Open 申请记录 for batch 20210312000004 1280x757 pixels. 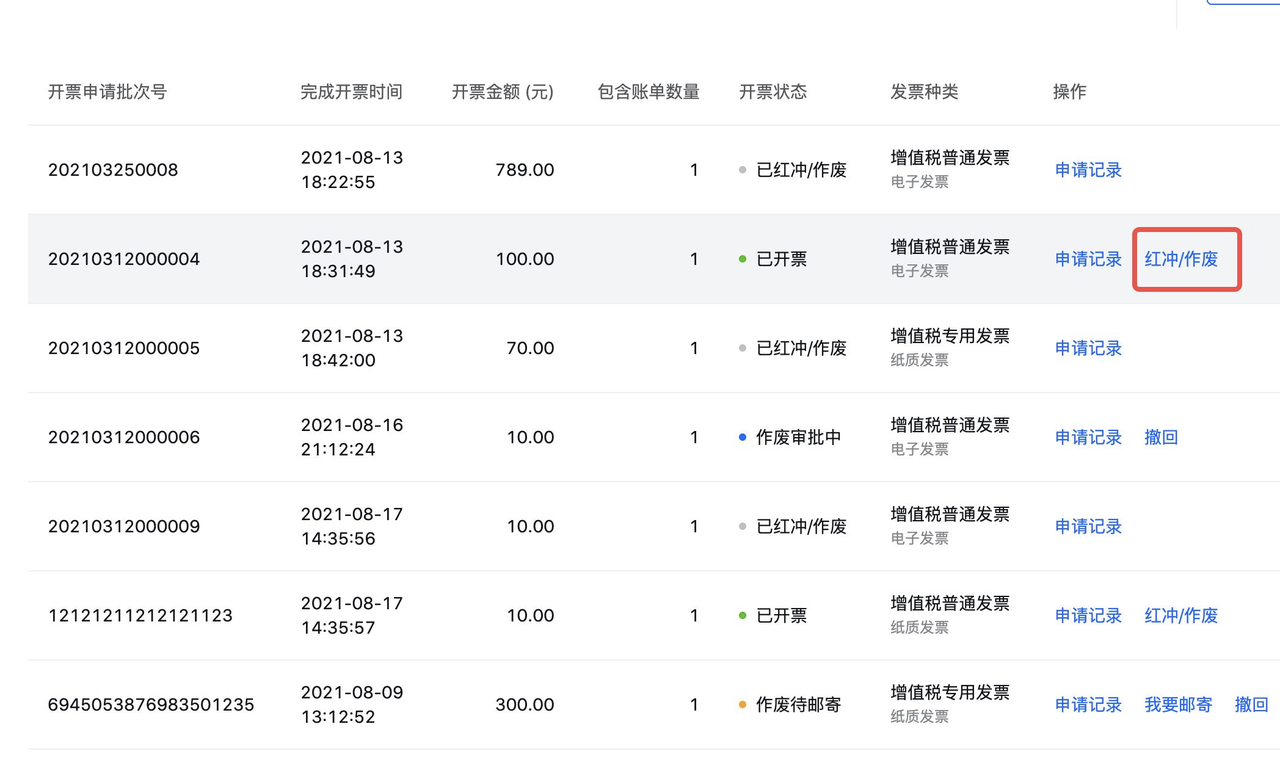(x=1088, y=259)
